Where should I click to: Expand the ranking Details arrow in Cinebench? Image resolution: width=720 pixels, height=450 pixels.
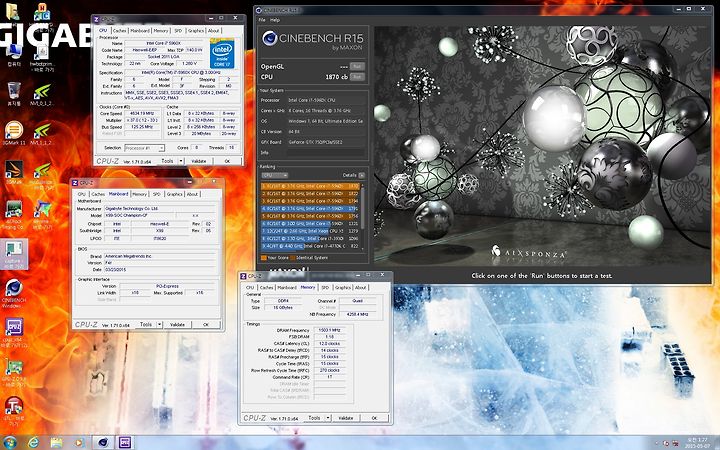[362, 175]
